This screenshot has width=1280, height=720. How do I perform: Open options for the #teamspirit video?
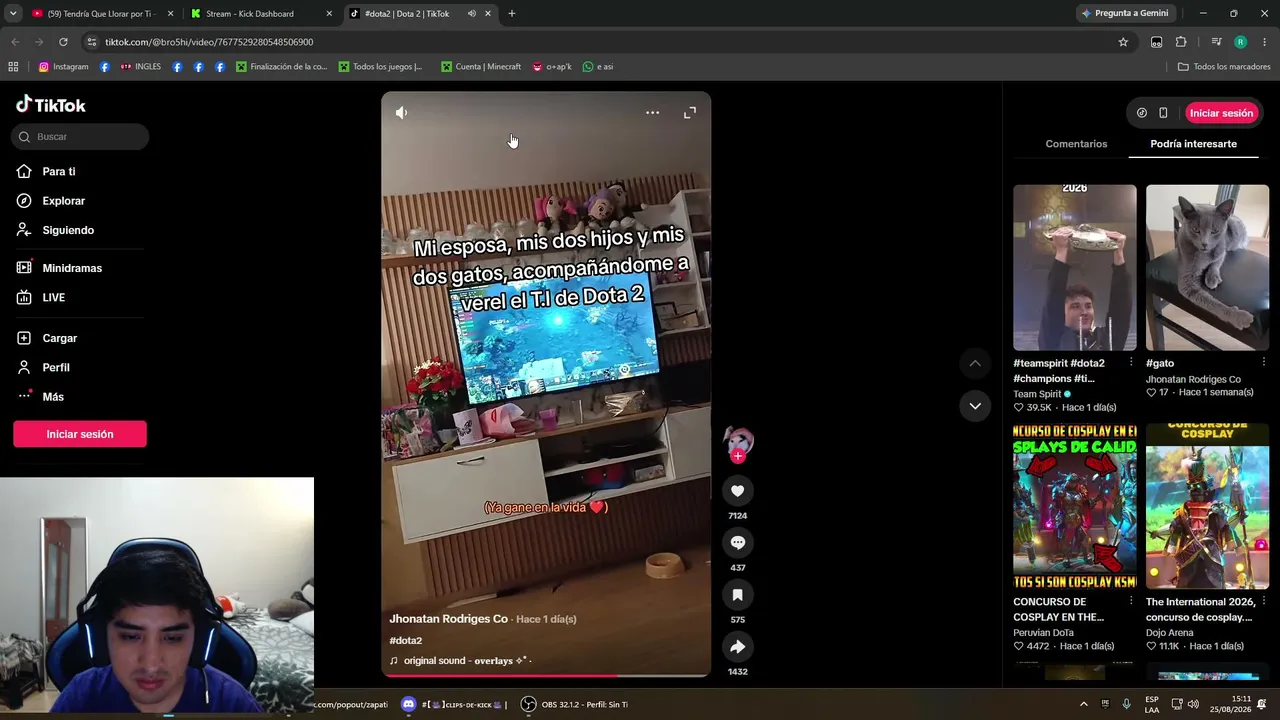1131,363
